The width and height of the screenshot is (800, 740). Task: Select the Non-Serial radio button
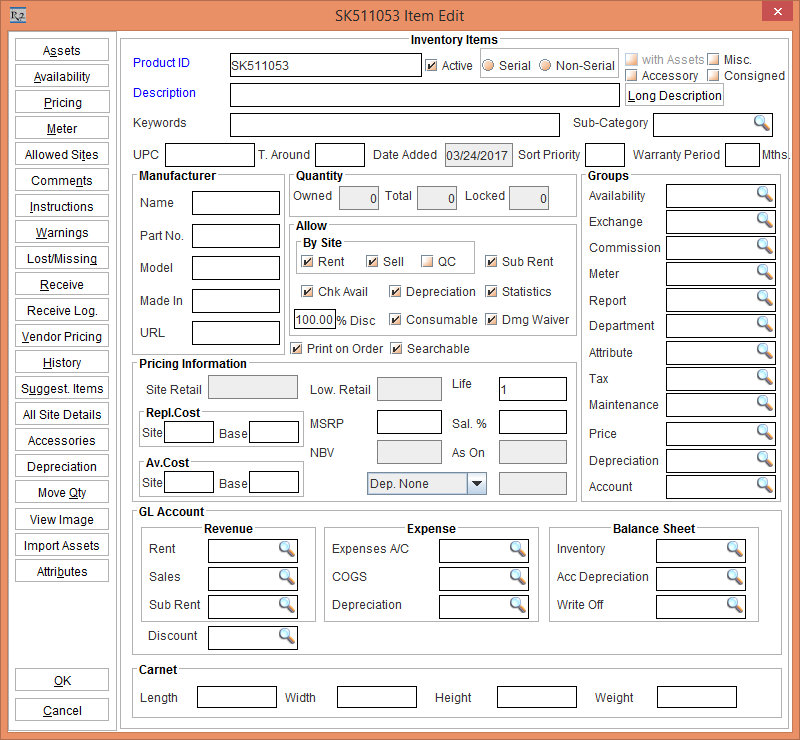pos(545,65)
